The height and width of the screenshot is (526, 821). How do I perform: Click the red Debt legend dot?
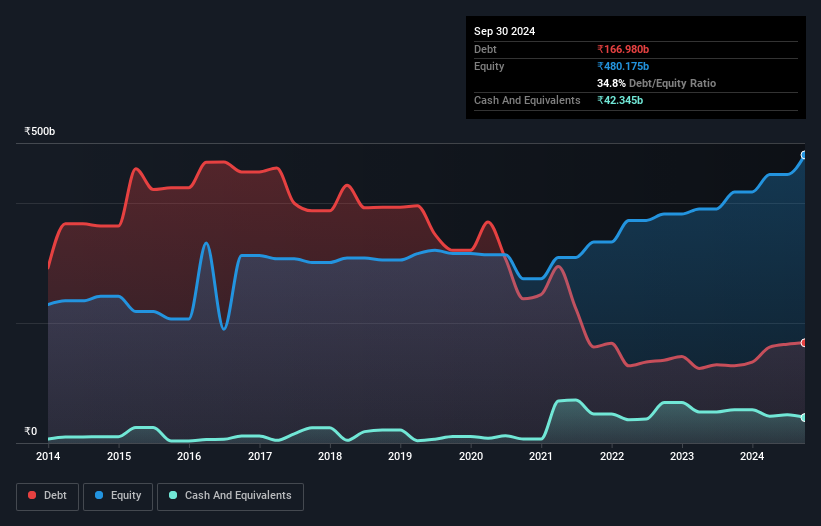[x=32, y=495]
